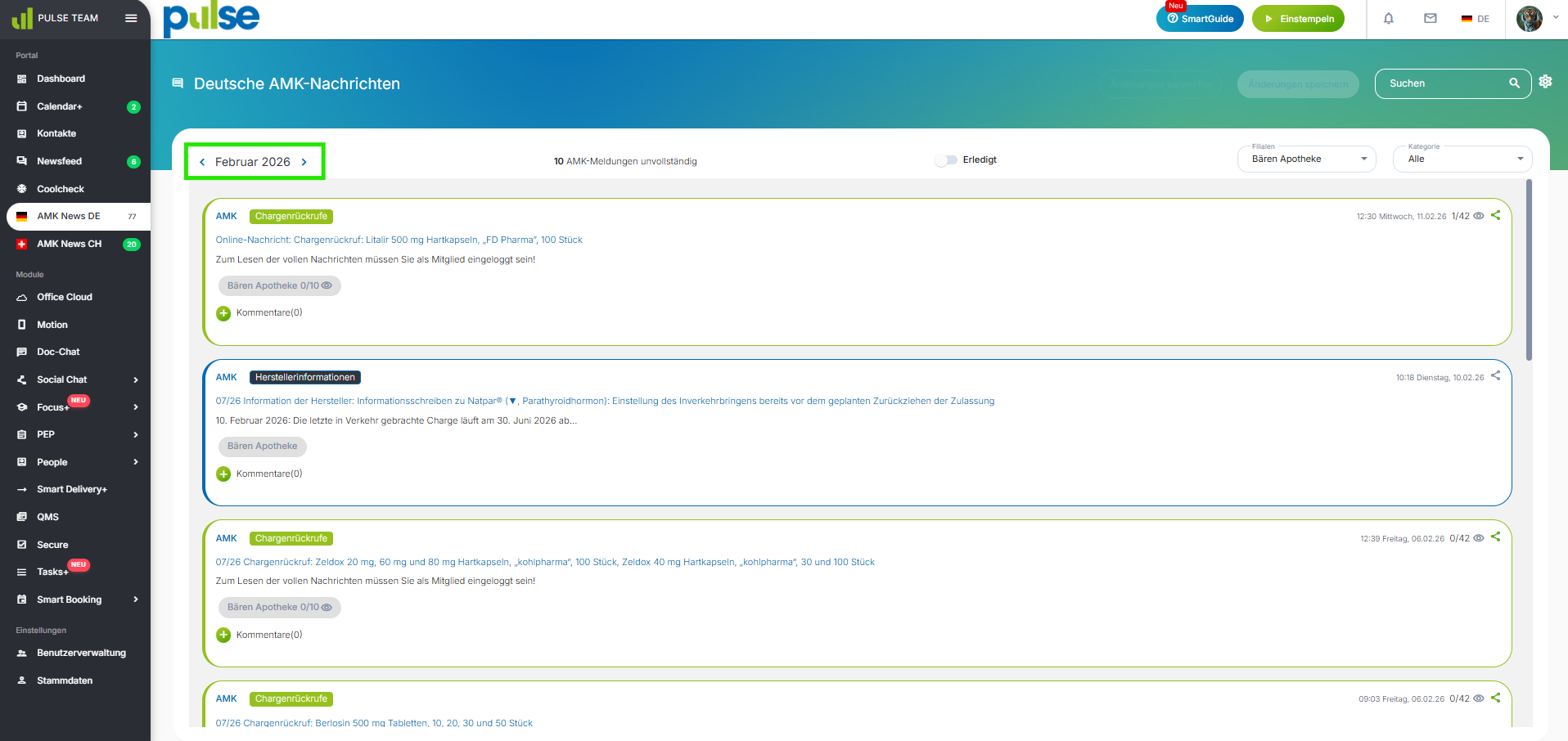Open page settings gear icon
The height and width of the screenshot is (741, 1568).
pos(1545,81)
